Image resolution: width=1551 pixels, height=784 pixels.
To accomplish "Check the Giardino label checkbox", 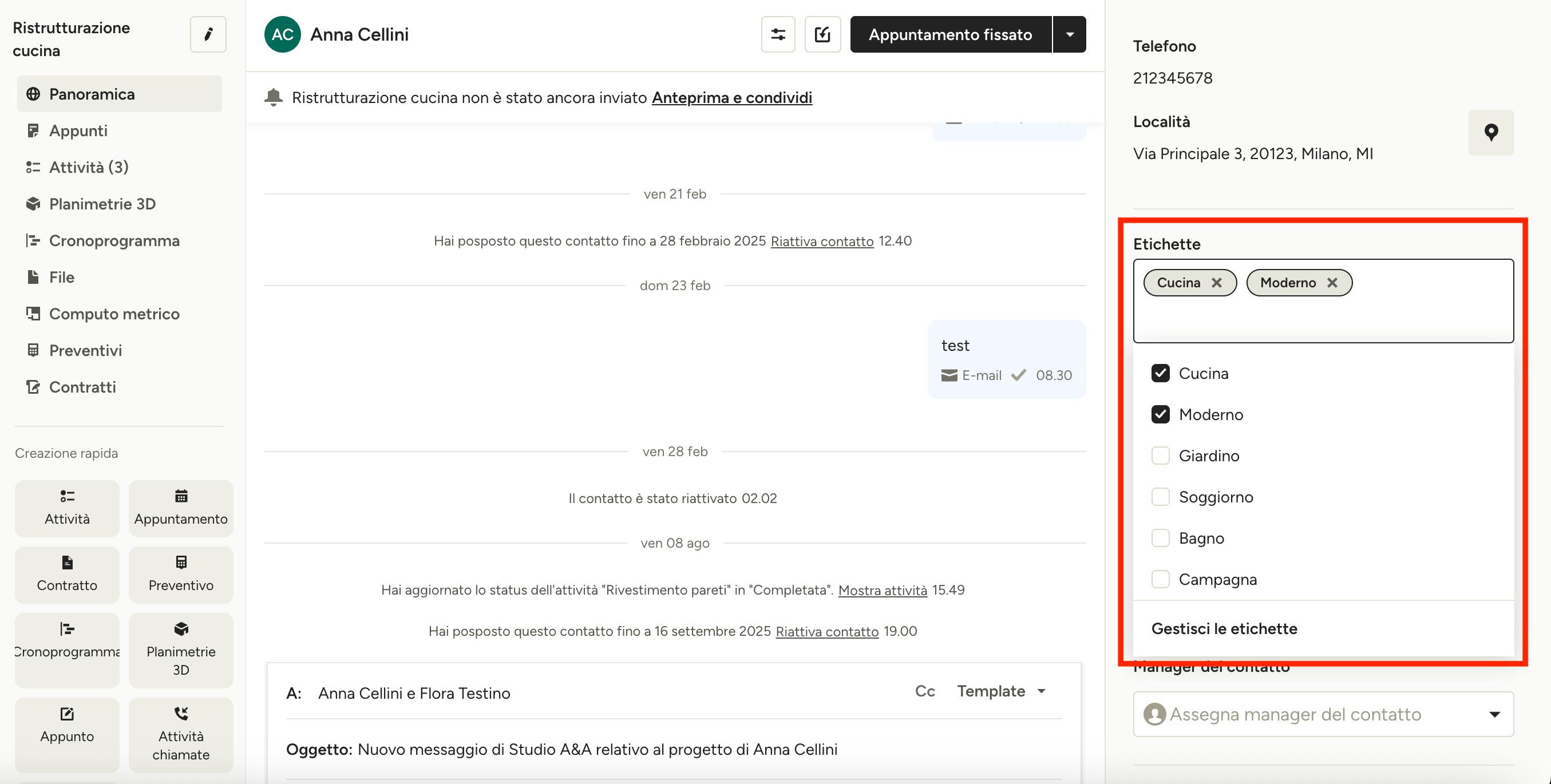I will coord(1160,455).
